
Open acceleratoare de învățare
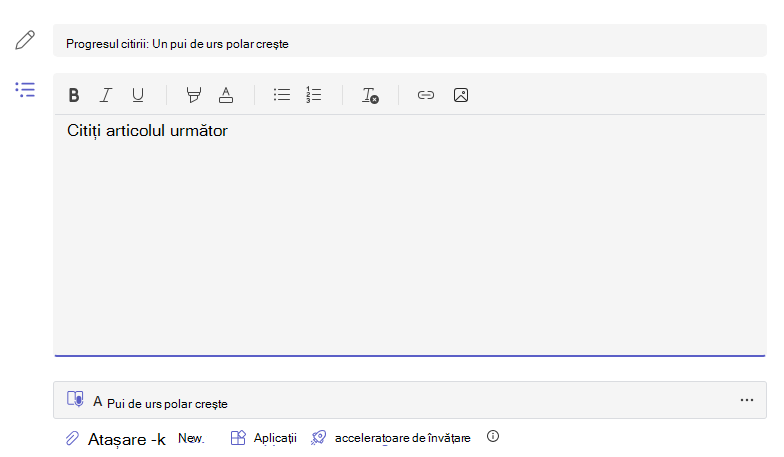[x=402, y=438]
